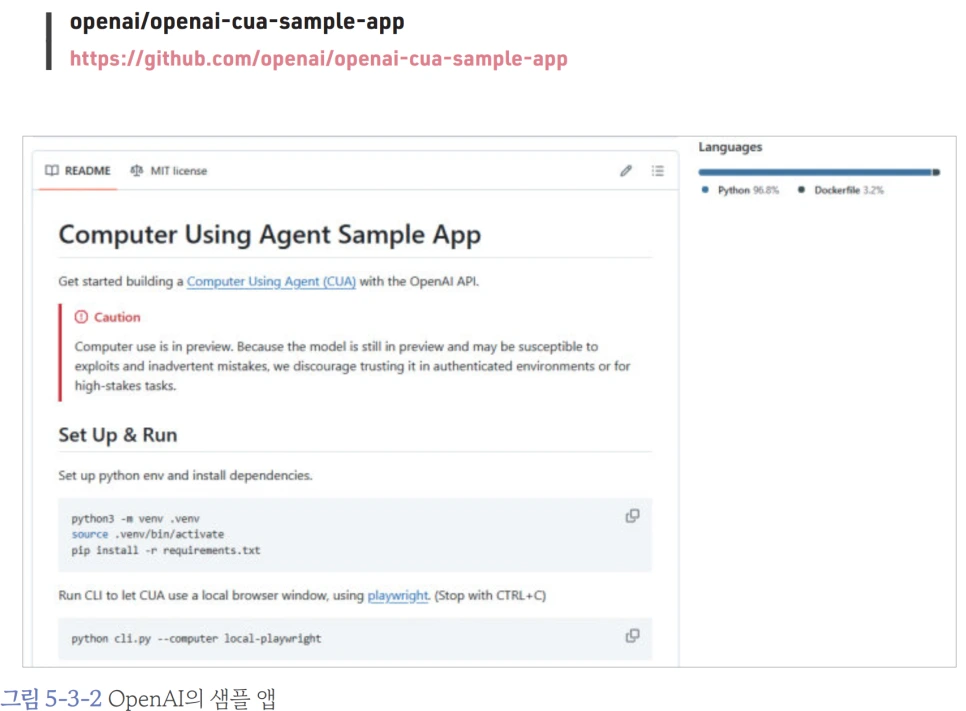The width and height of the screenshot is (966, 711).
Task: Open the README outline list icon
Action: 658,171
